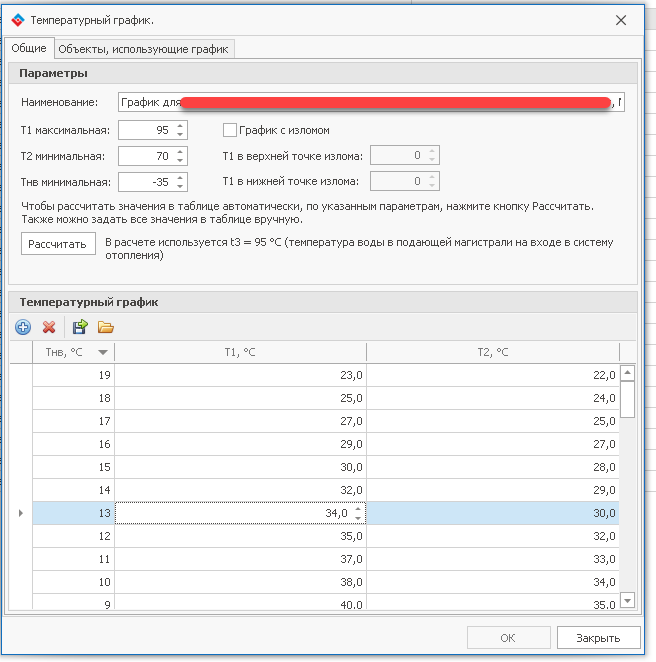Screen dimensions: 656x662
Task: Click the blue plus add row icon
Action: 23,327
